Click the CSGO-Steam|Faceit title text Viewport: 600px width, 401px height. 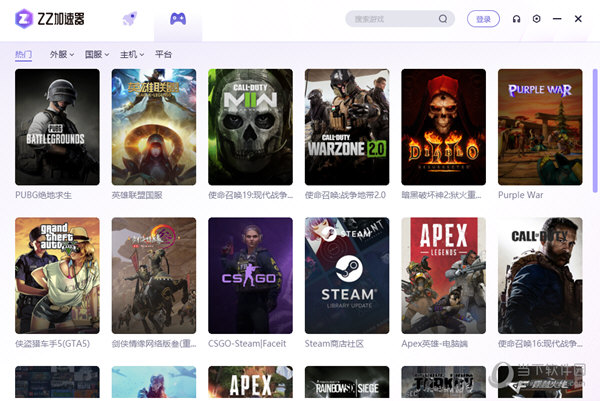pyautogui.click(x=247, y=344)
